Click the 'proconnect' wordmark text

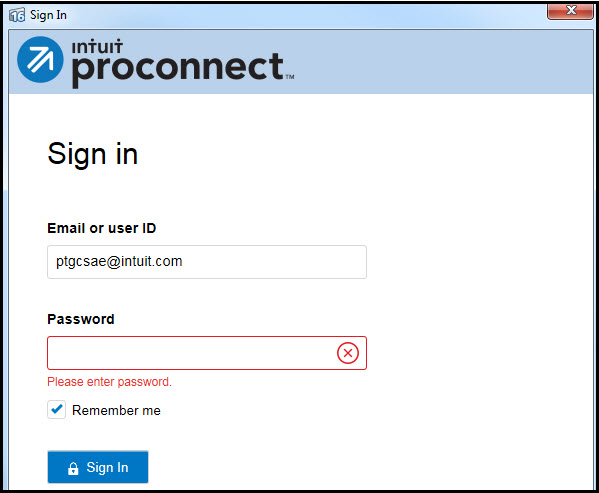pyautogui.click(x=178, y=70)
